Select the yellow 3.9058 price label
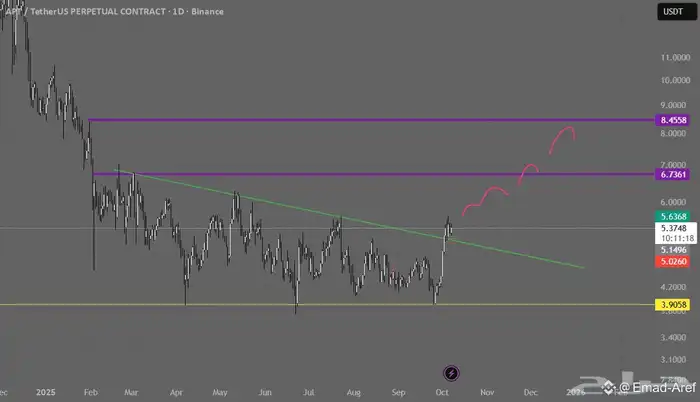The height and width of the screenshot is (402, 700). [x=671, y=304]
